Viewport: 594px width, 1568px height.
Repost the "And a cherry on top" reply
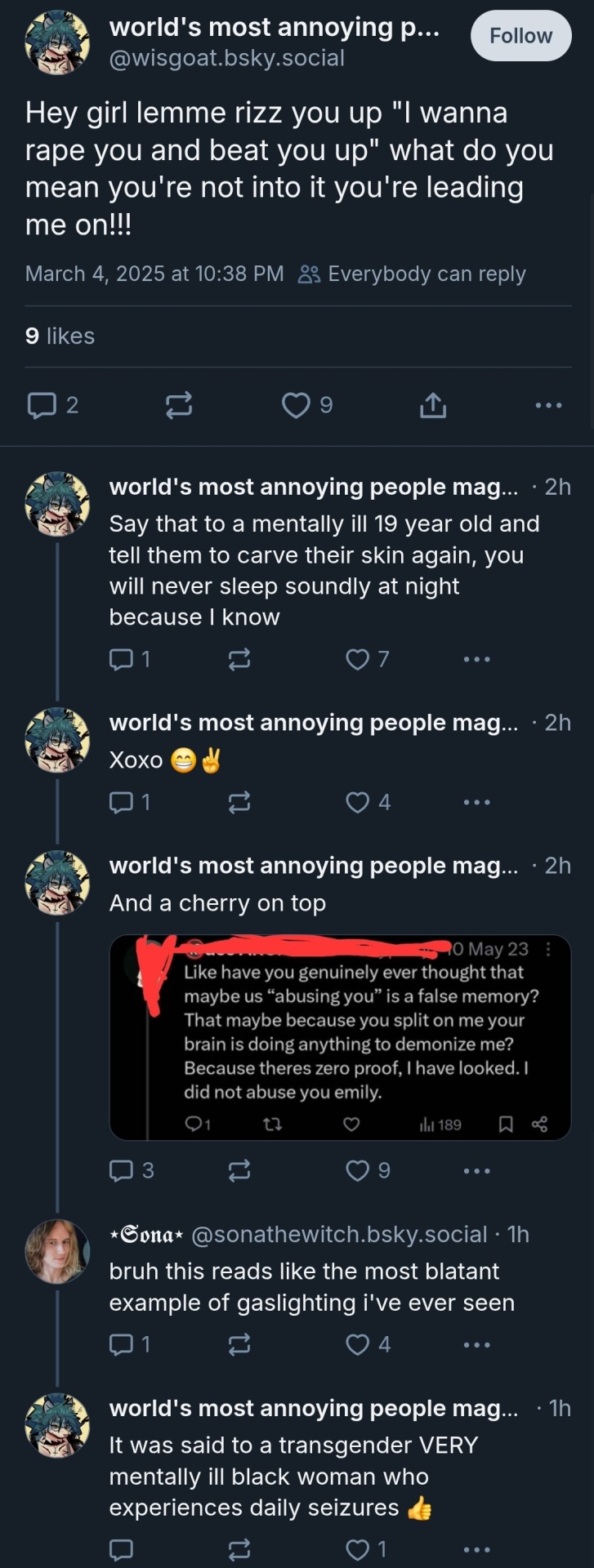[239, 1171]
